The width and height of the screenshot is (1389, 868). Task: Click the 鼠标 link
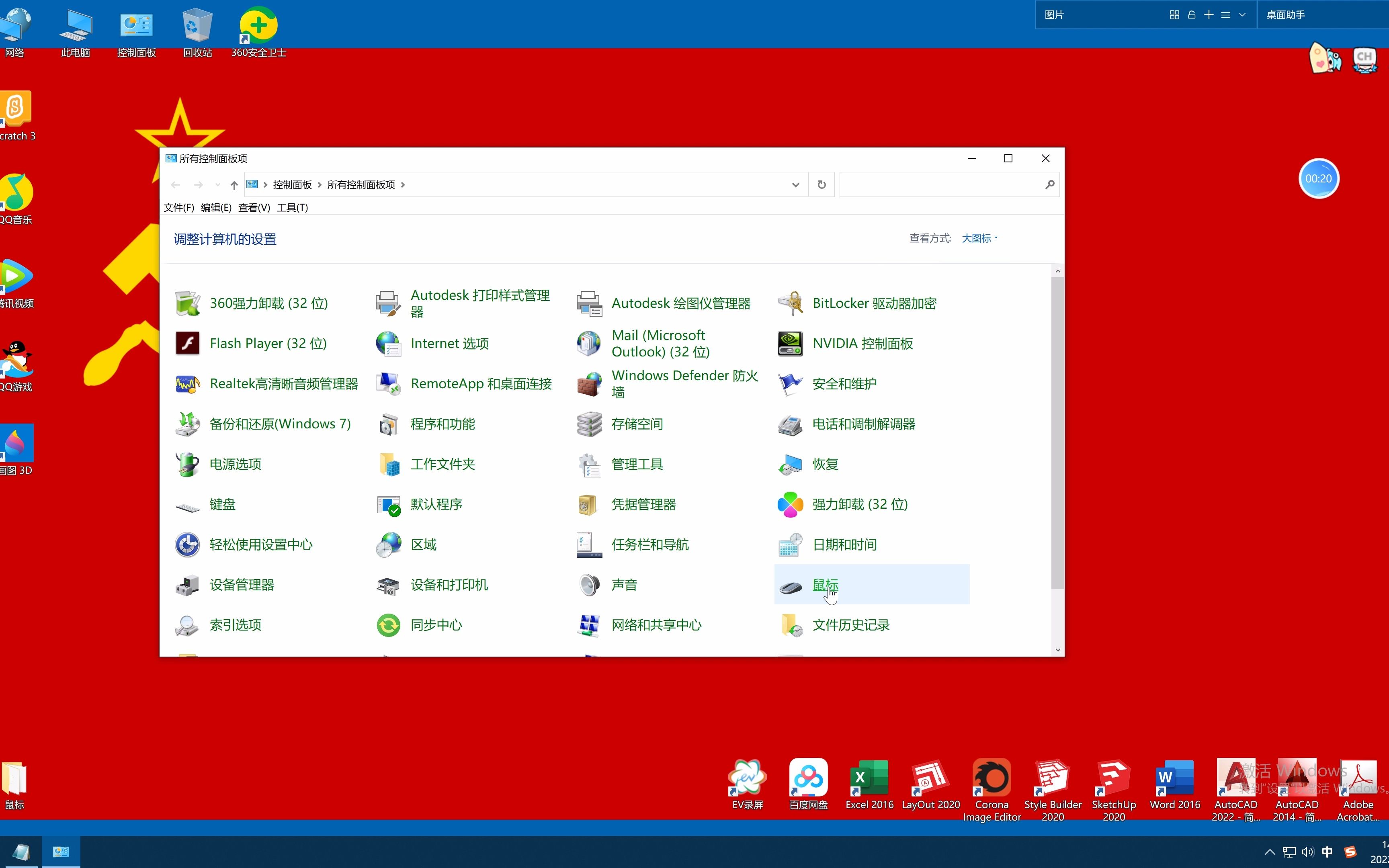coord(825,584)
